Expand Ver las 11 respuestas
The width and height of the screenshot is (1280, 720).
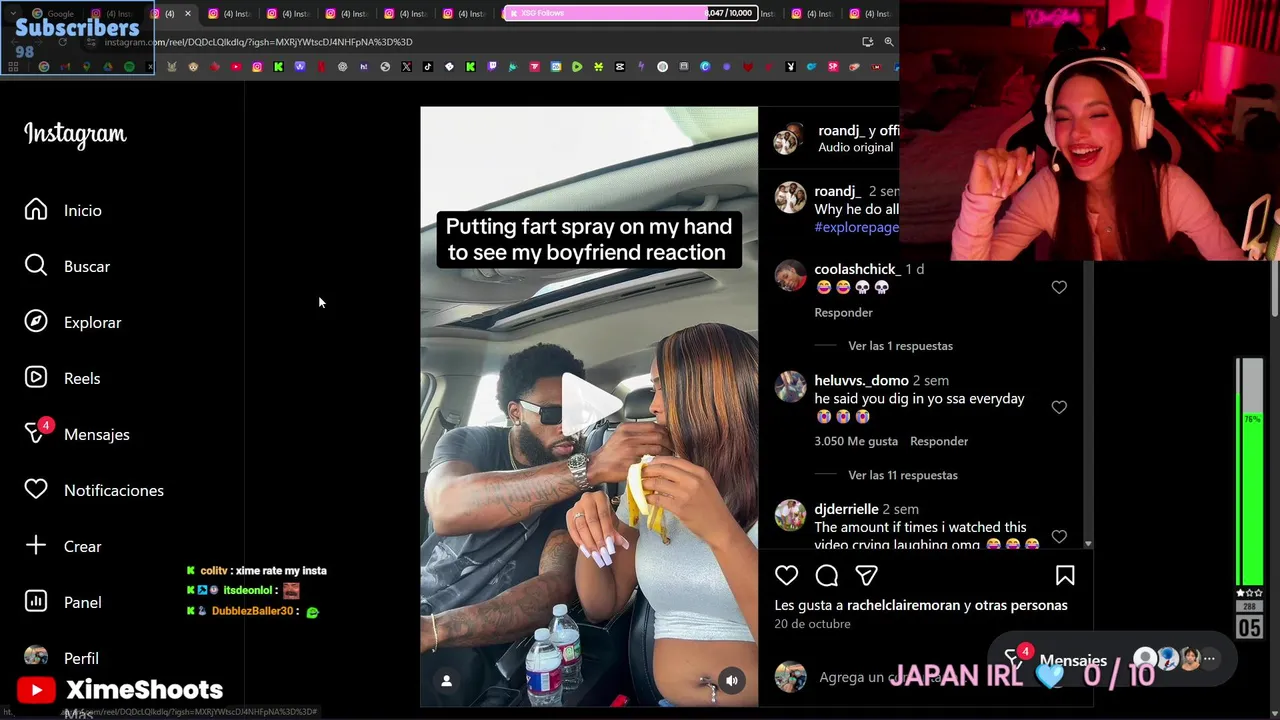(x=903, y=475)
